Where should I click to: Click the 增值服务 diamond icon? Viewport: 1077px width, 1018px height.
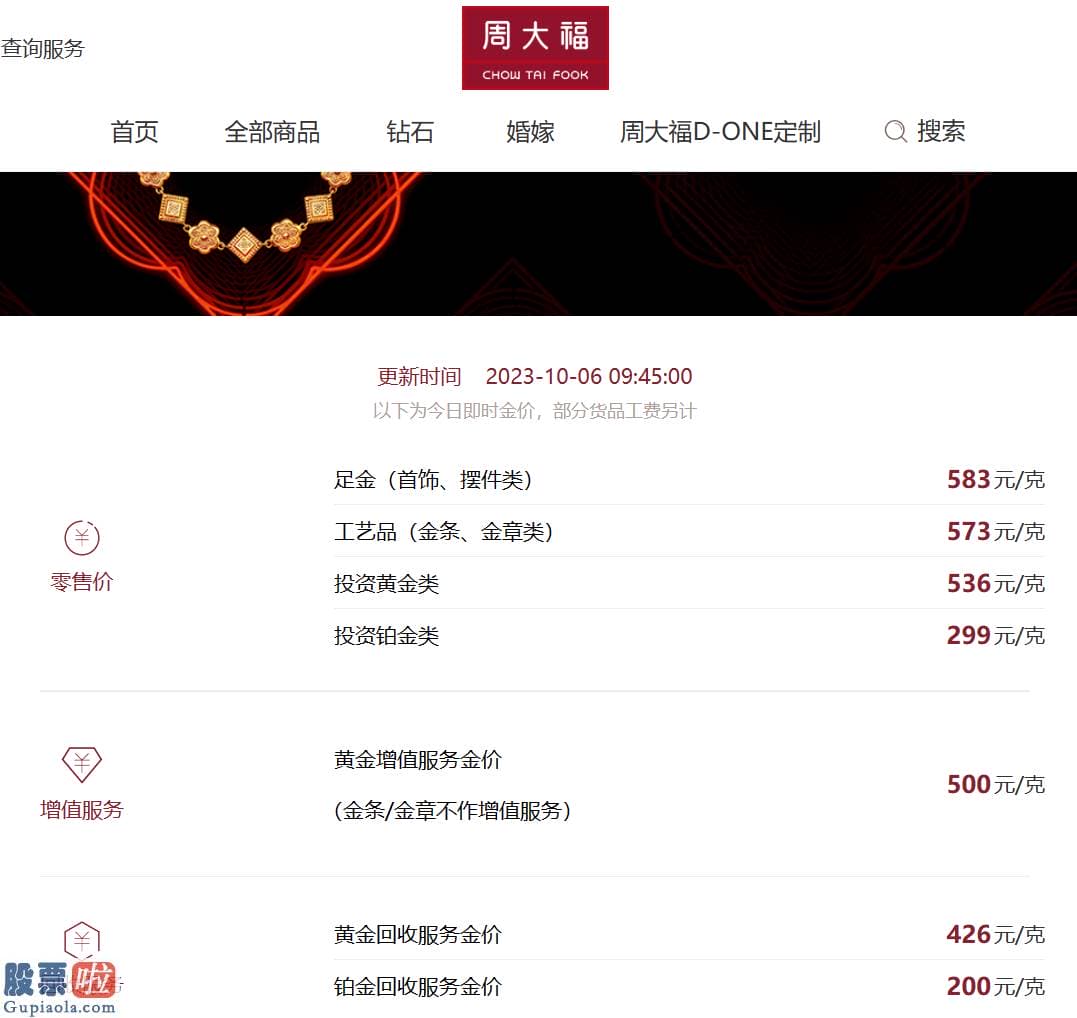[x=82, y=764]
